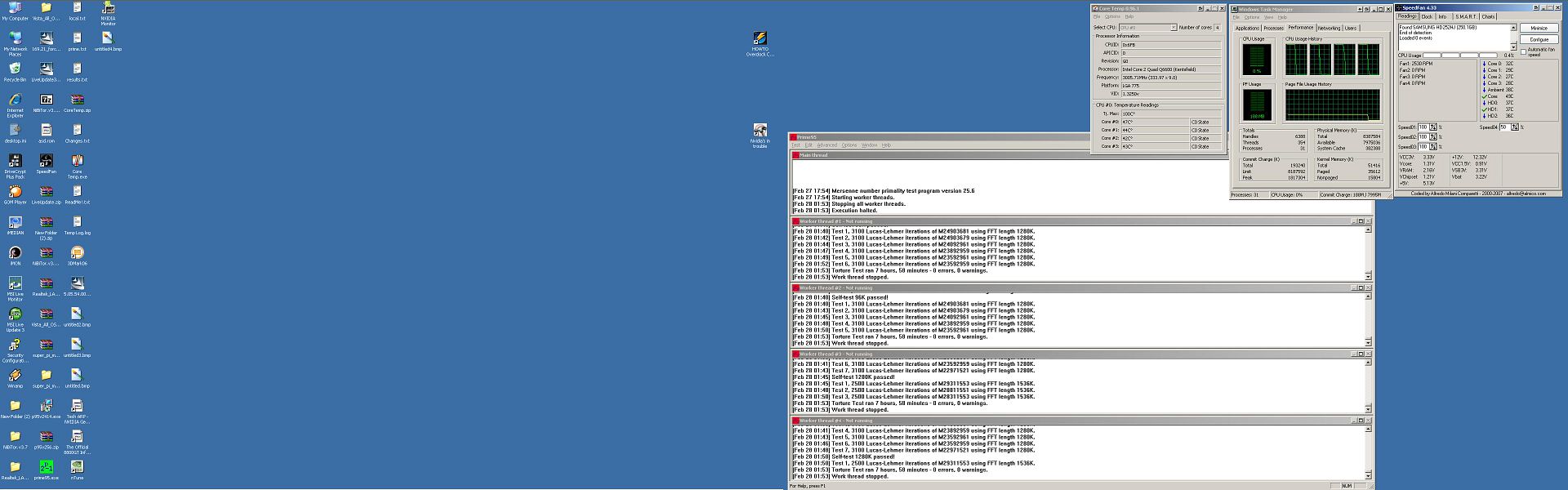Open the MSI Live Monitor icon
Viewport: 1568px width, 490px height.
pyautogui.click(x=15, y=289)
